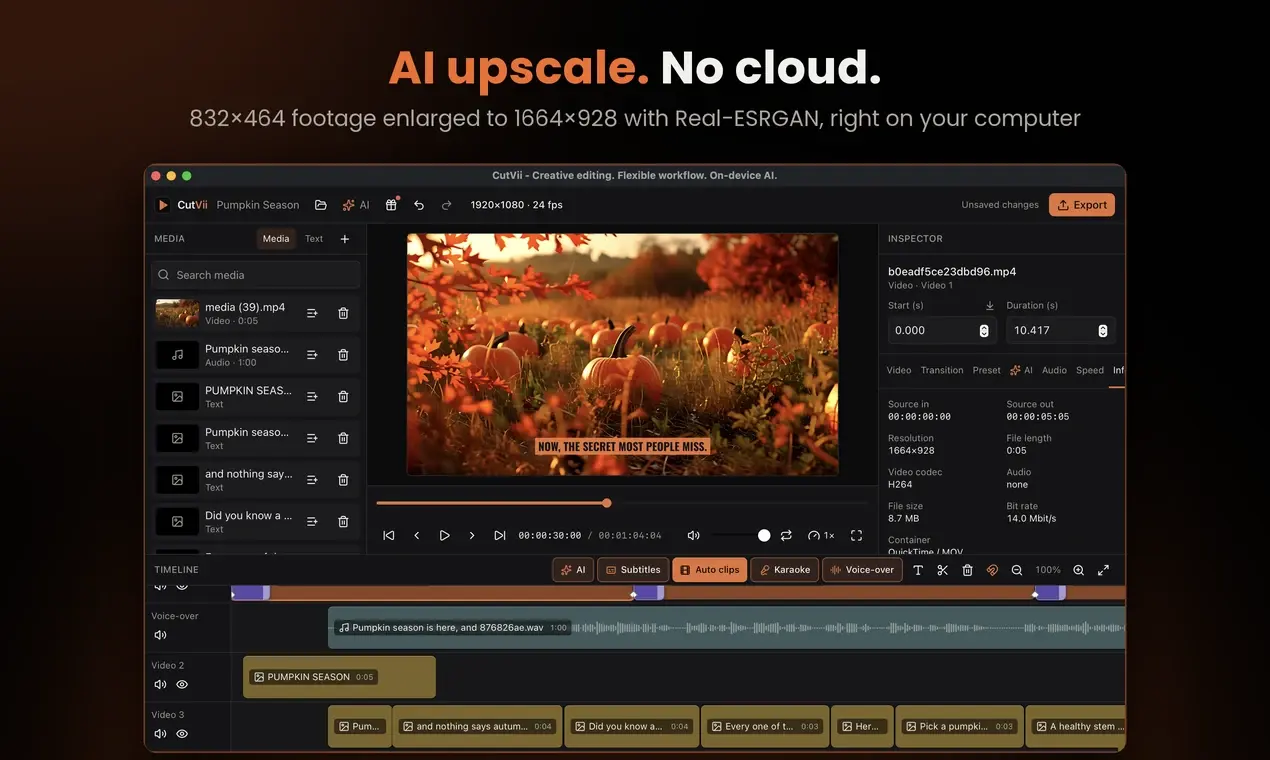Click the Start (s) stepper arrows

[x=984, y=330]
